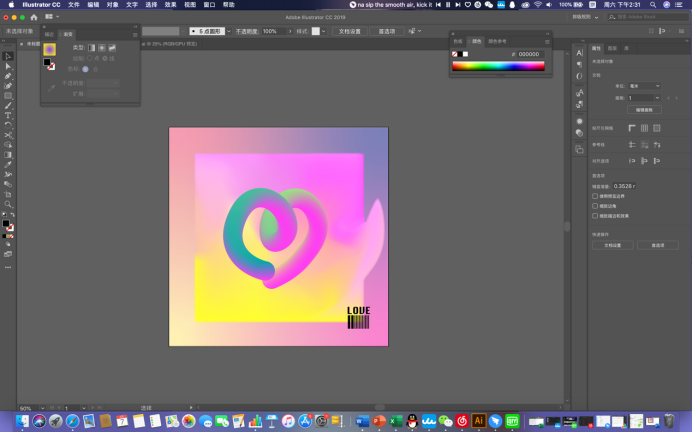Open the Pathfinder panel icon in dock

click(579, 150)
